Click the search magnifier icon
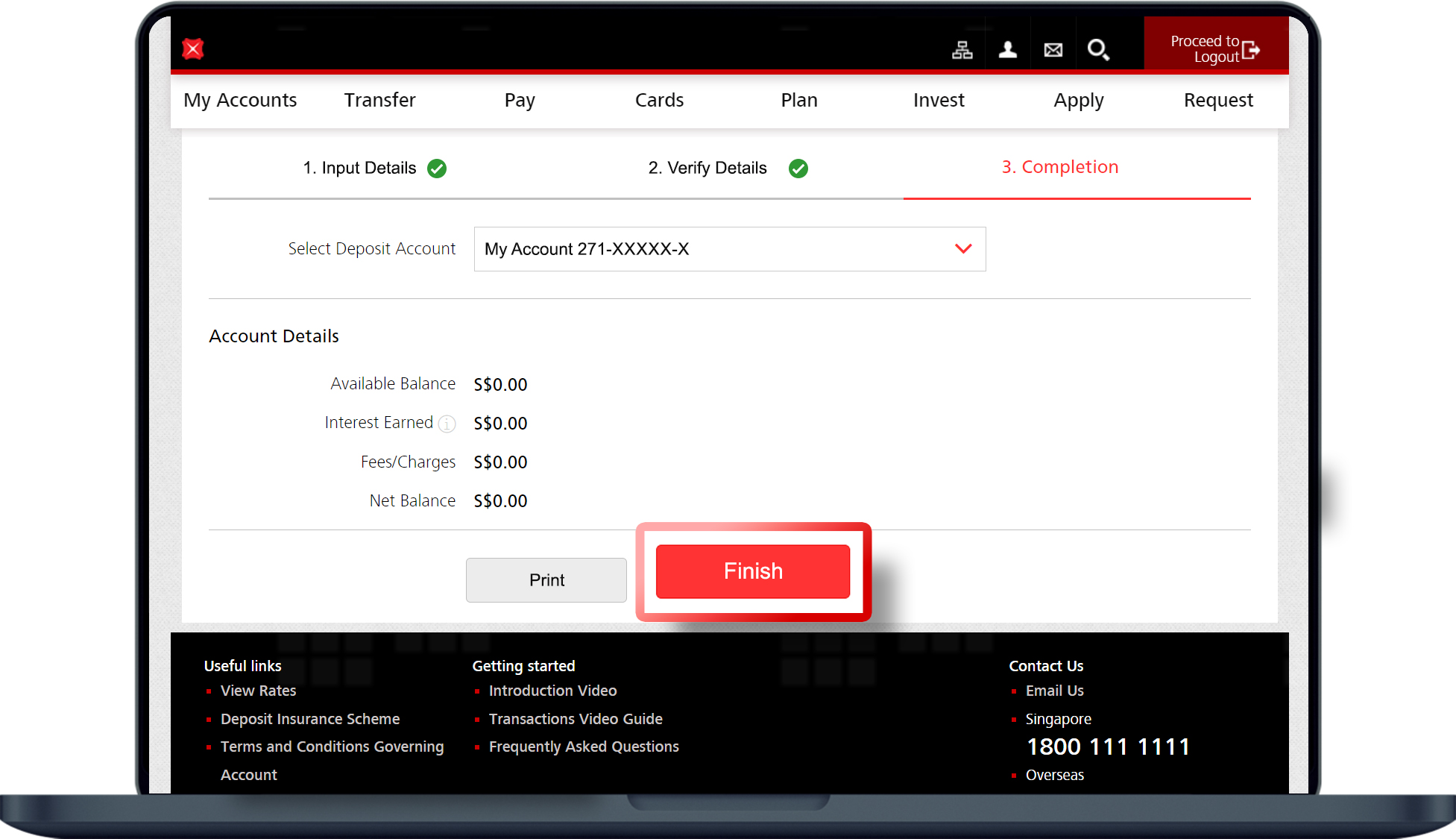 click(x=1097, y=50)
